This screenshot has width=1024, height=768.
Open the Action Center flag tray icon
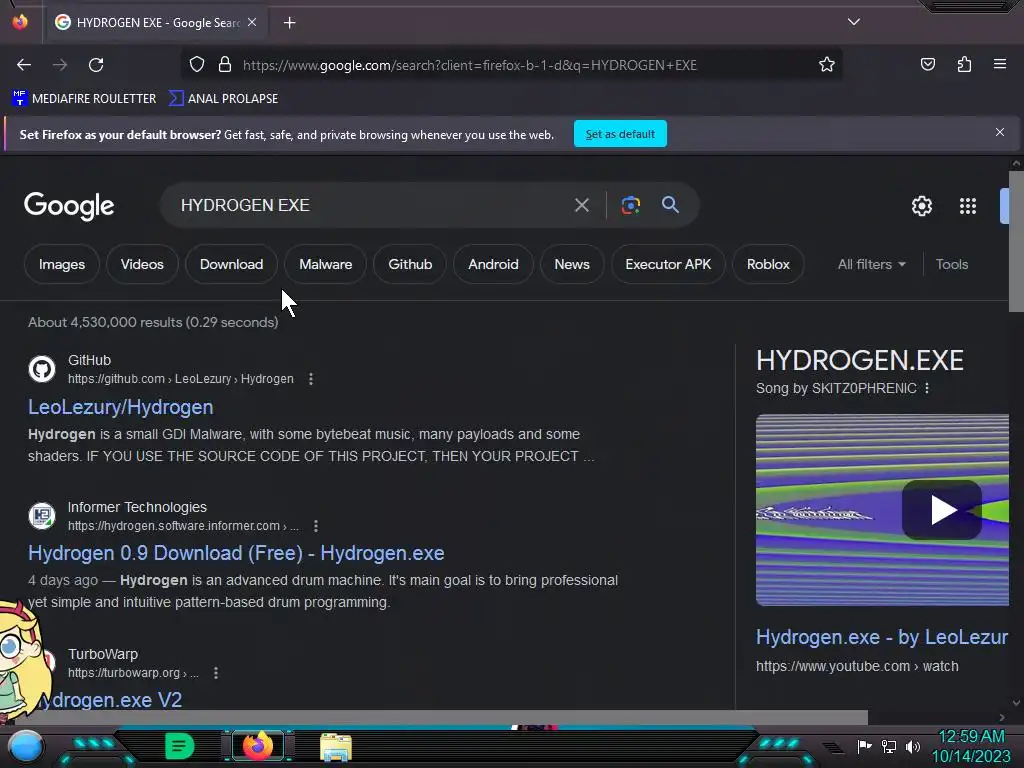(864, 746)
